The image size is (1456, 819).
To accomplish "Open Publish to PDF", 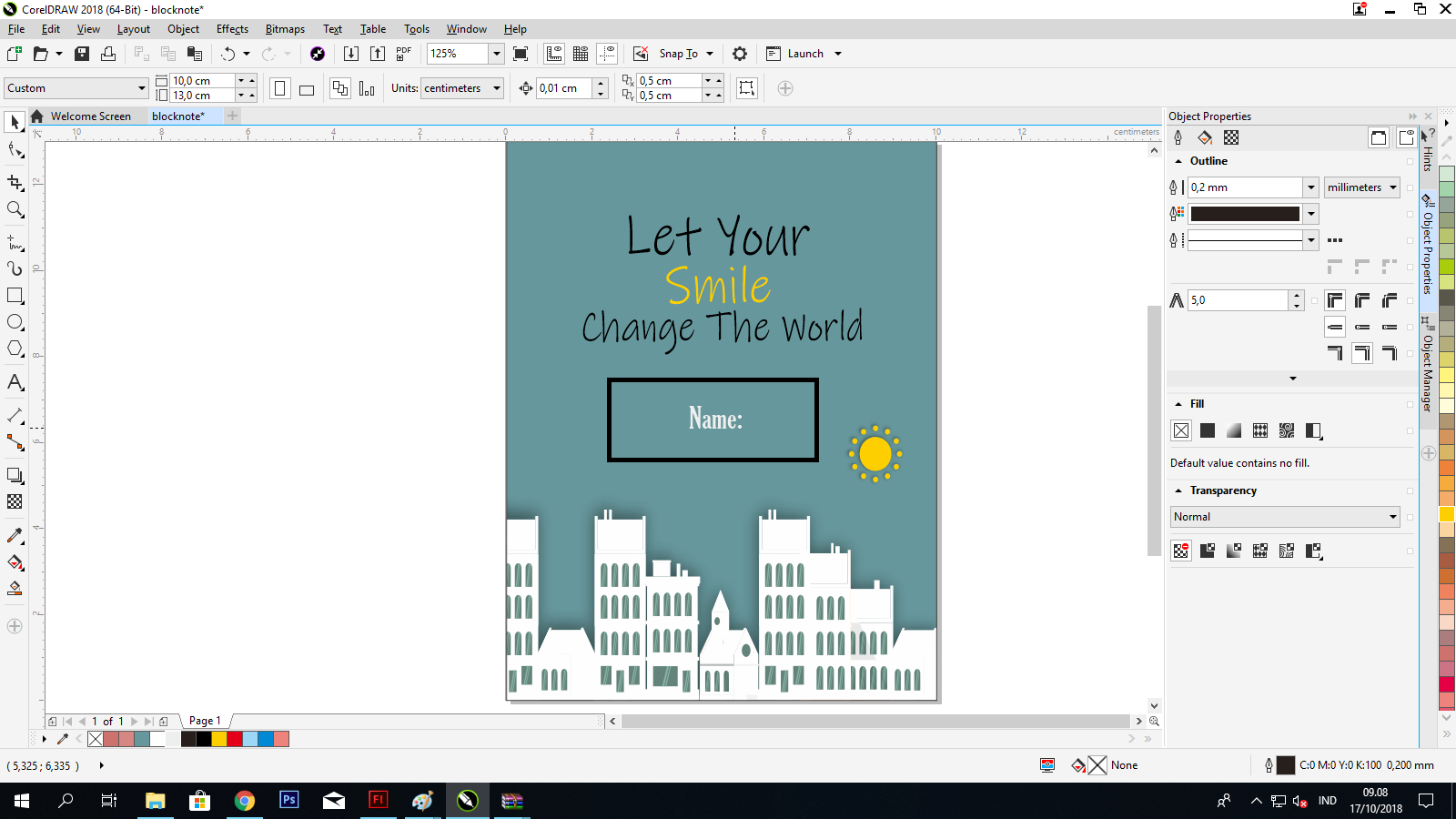I will click(403, 53).
